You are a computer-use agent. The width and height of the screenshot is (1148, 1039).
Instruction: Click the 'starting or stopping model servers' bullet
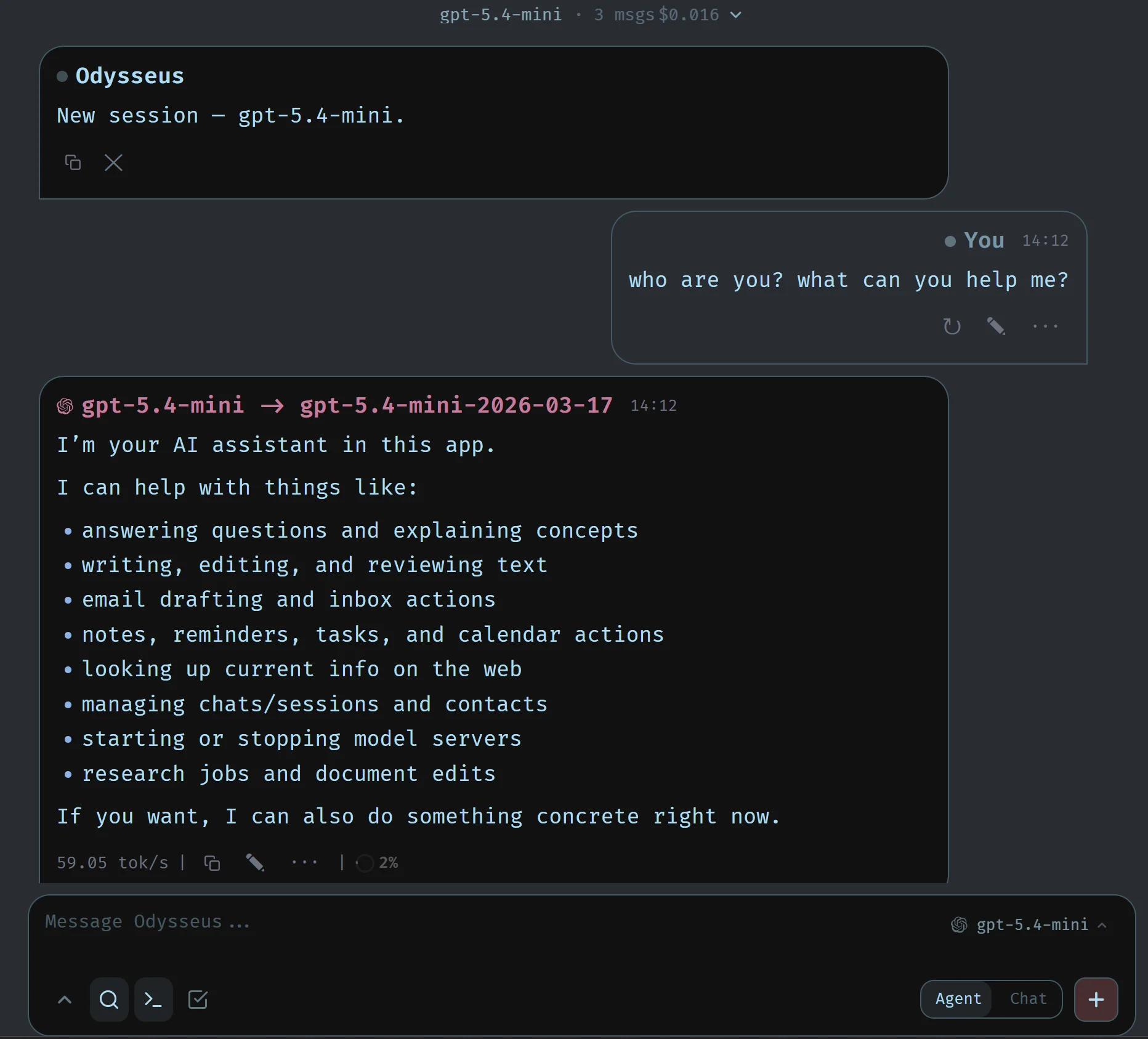tap(302, 739)
